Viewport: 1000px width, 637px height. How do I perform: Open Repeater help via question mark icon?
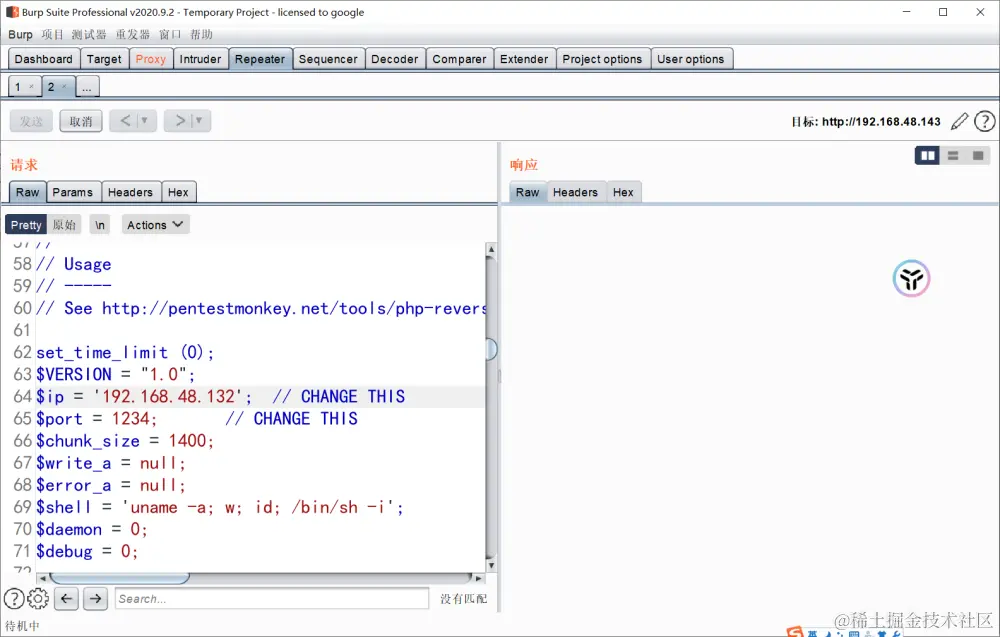tap(985, 121)
